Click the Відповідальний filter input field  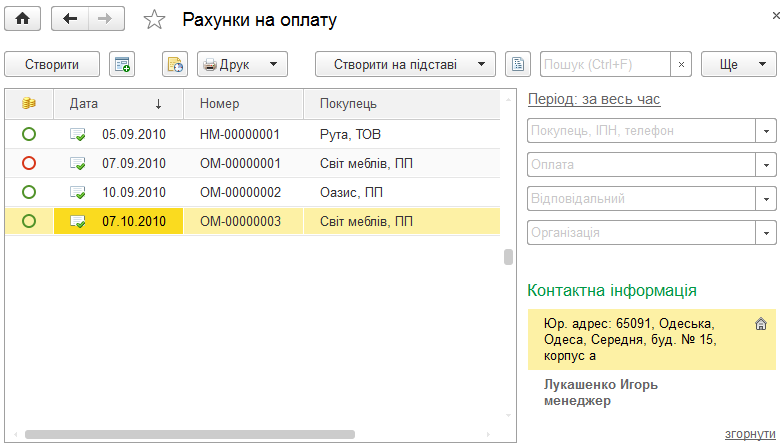click(642, 199)
